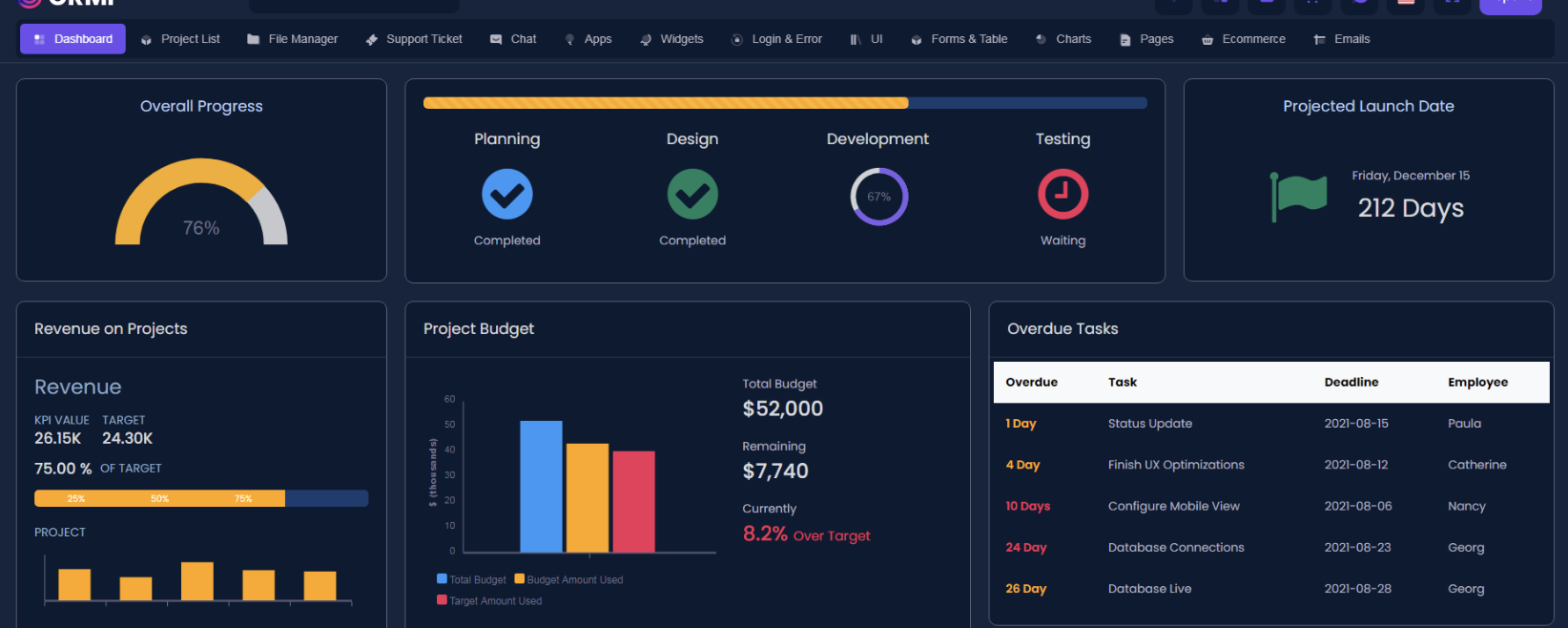Click employee Nancy in table
The image size is (1568, 628).
tap(1467, 506)
